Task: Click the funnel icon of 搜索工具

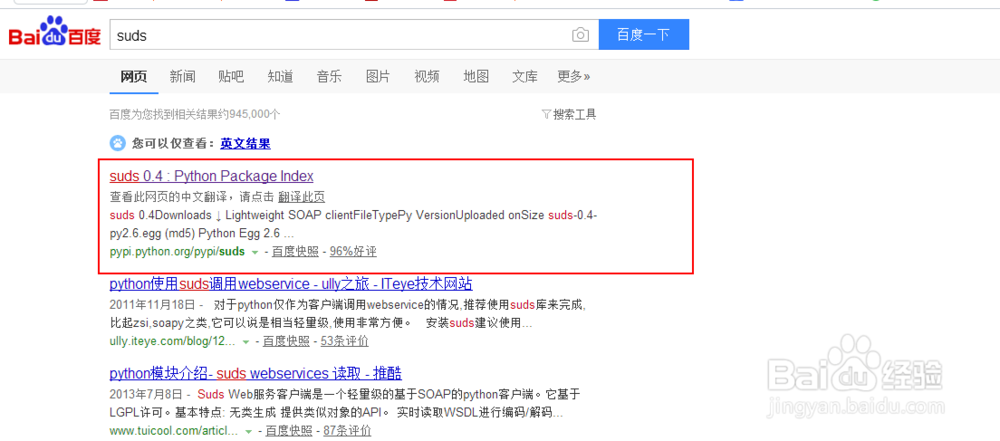Action: point(546,114)
